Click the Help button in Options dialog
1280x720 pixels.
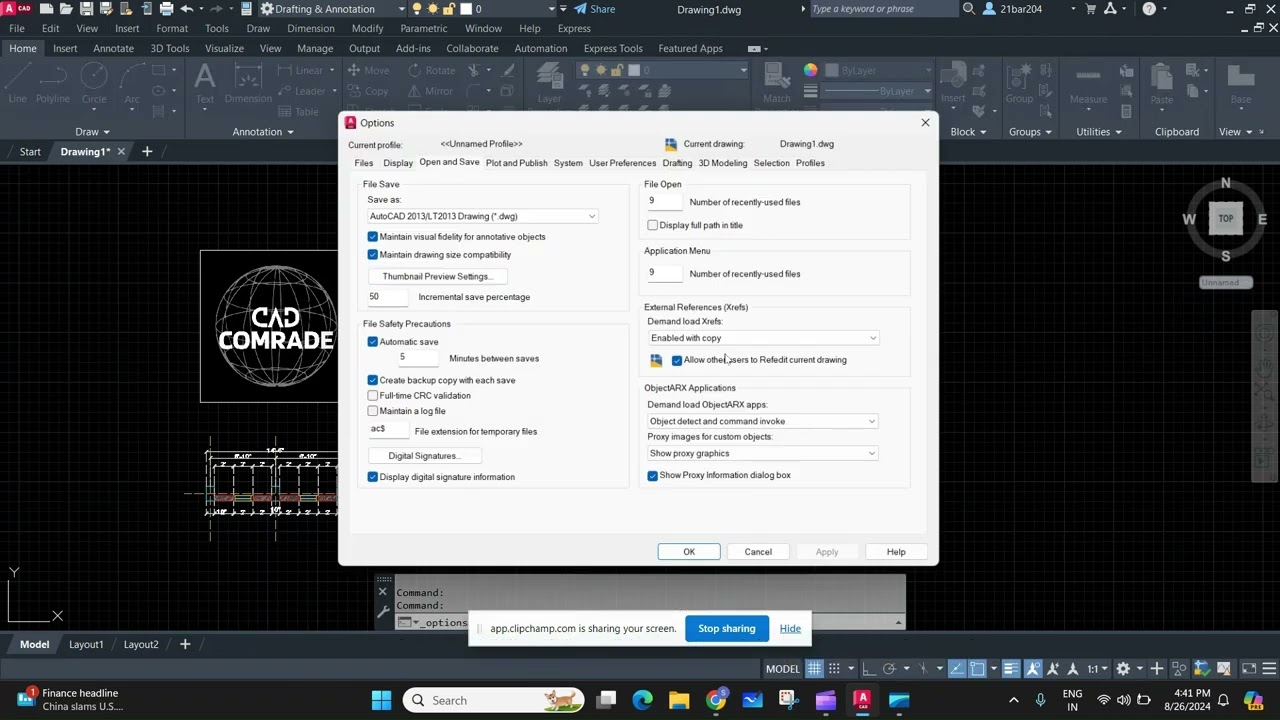click(896, 552)
